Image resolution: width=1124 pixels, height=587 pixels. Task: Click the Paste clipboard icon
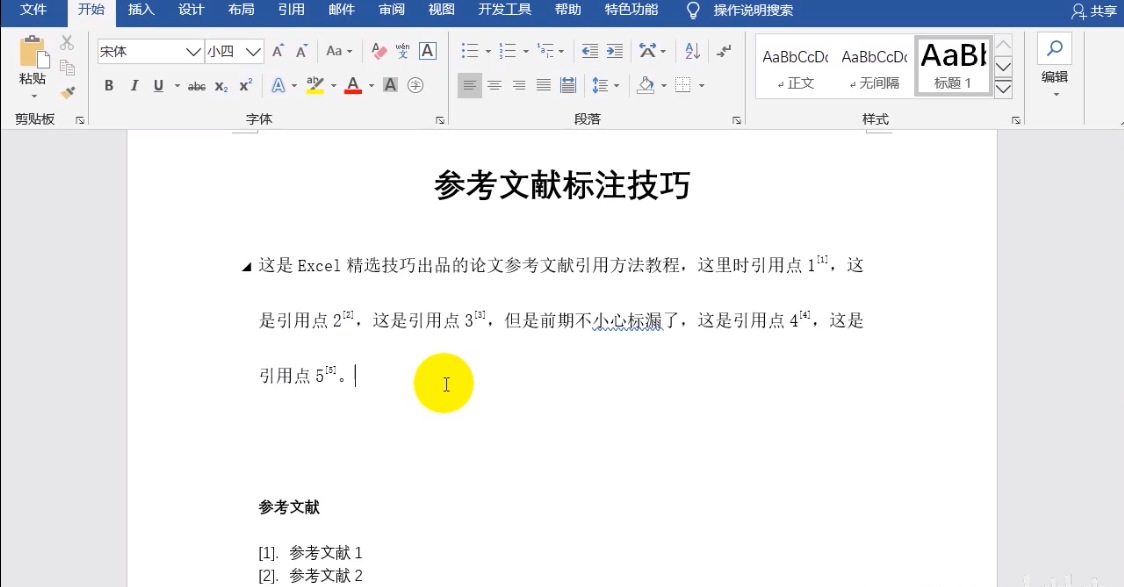click(33, 52)
